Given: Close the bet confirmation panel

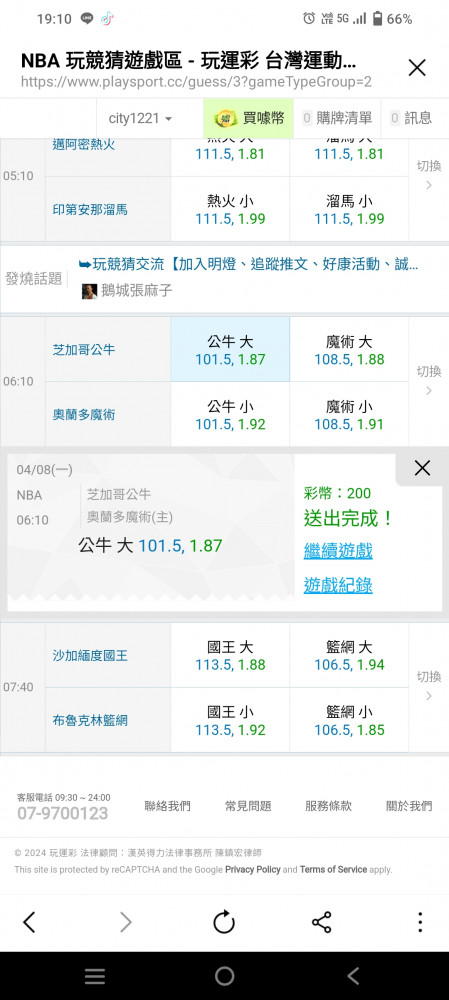Looking at the screenshot, I should [422, 468].
